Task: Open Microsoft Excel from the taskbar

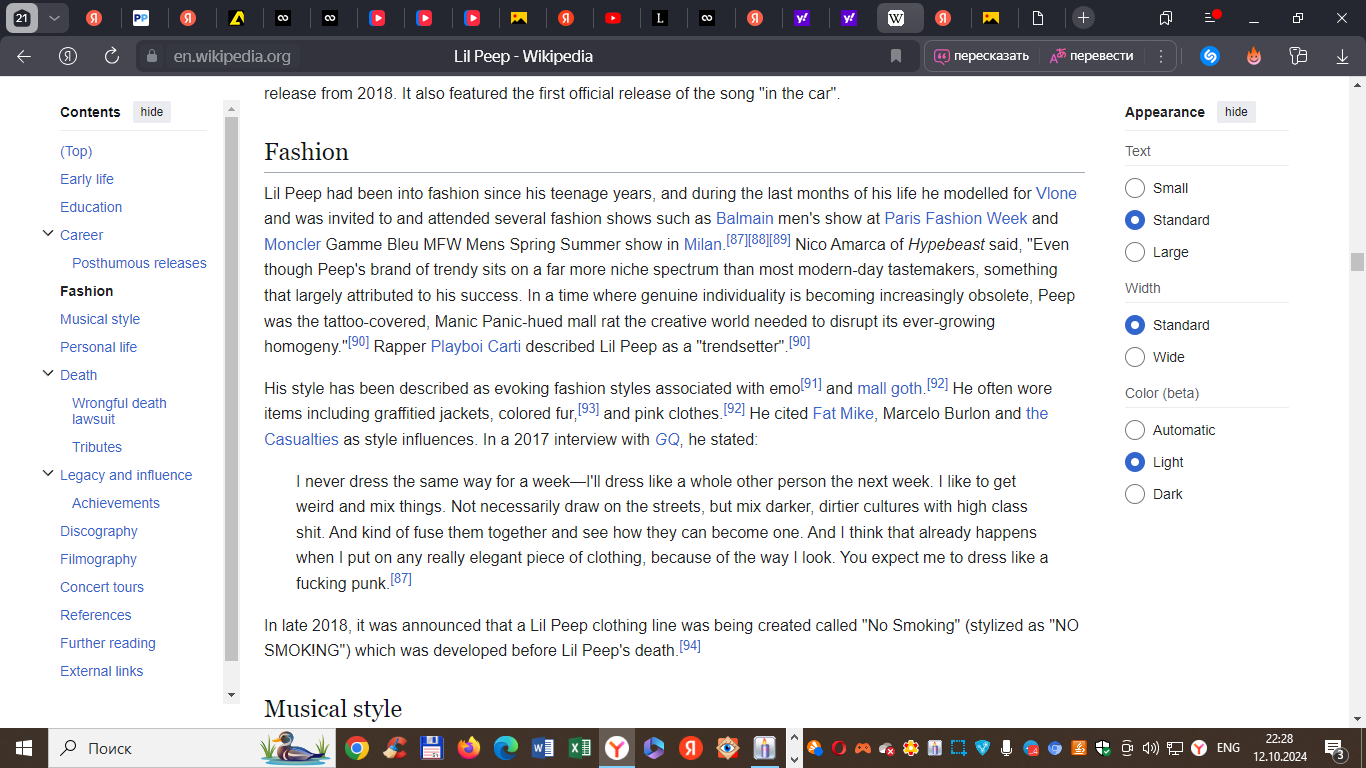Action: coord(580,747)
